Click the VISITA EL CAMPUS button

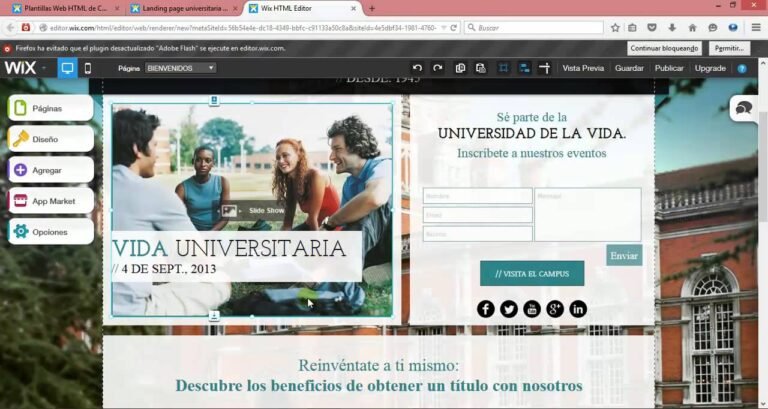point(532,273)
